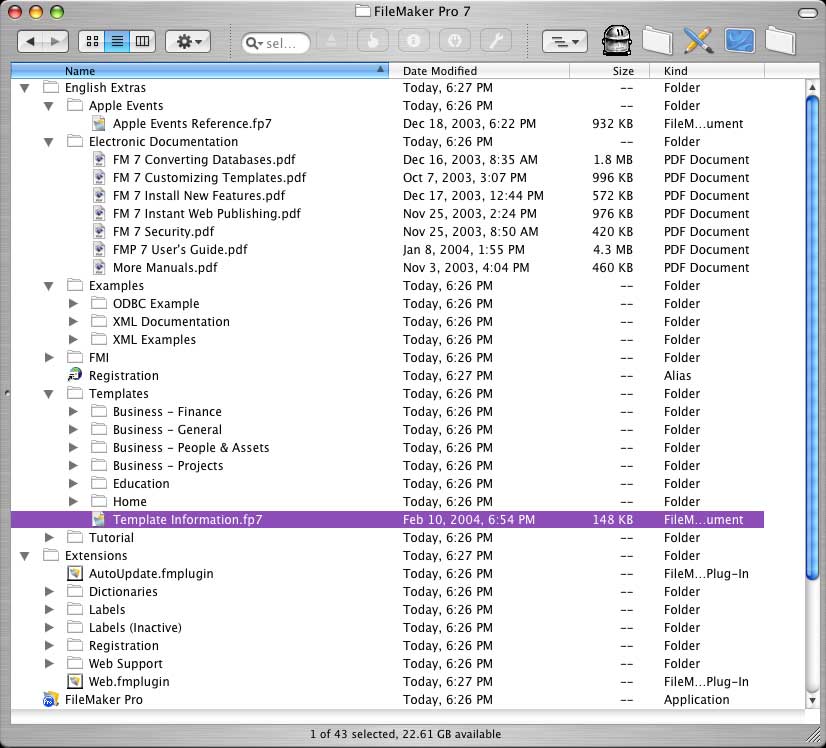Go forward with the right arrow button
The width and height of the screenshot is (826, 748).
55,41
